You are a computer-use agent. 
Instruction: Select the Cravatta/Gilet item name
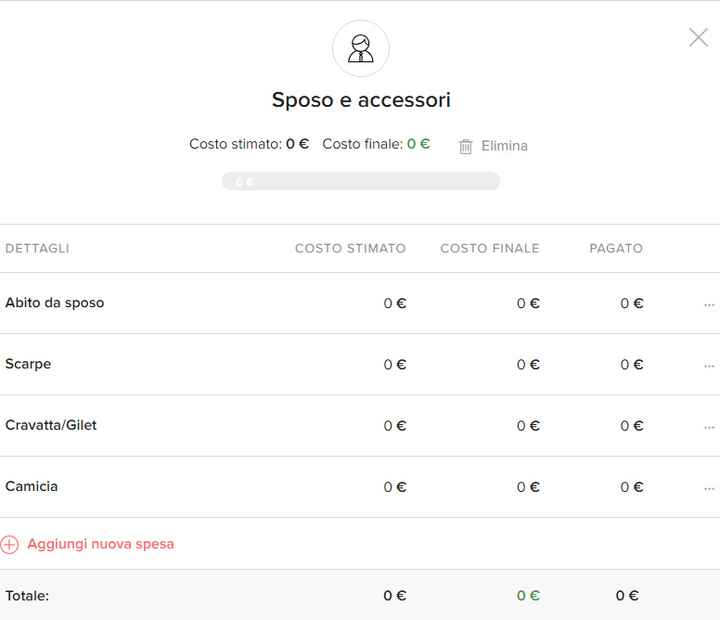coord(51,425)
